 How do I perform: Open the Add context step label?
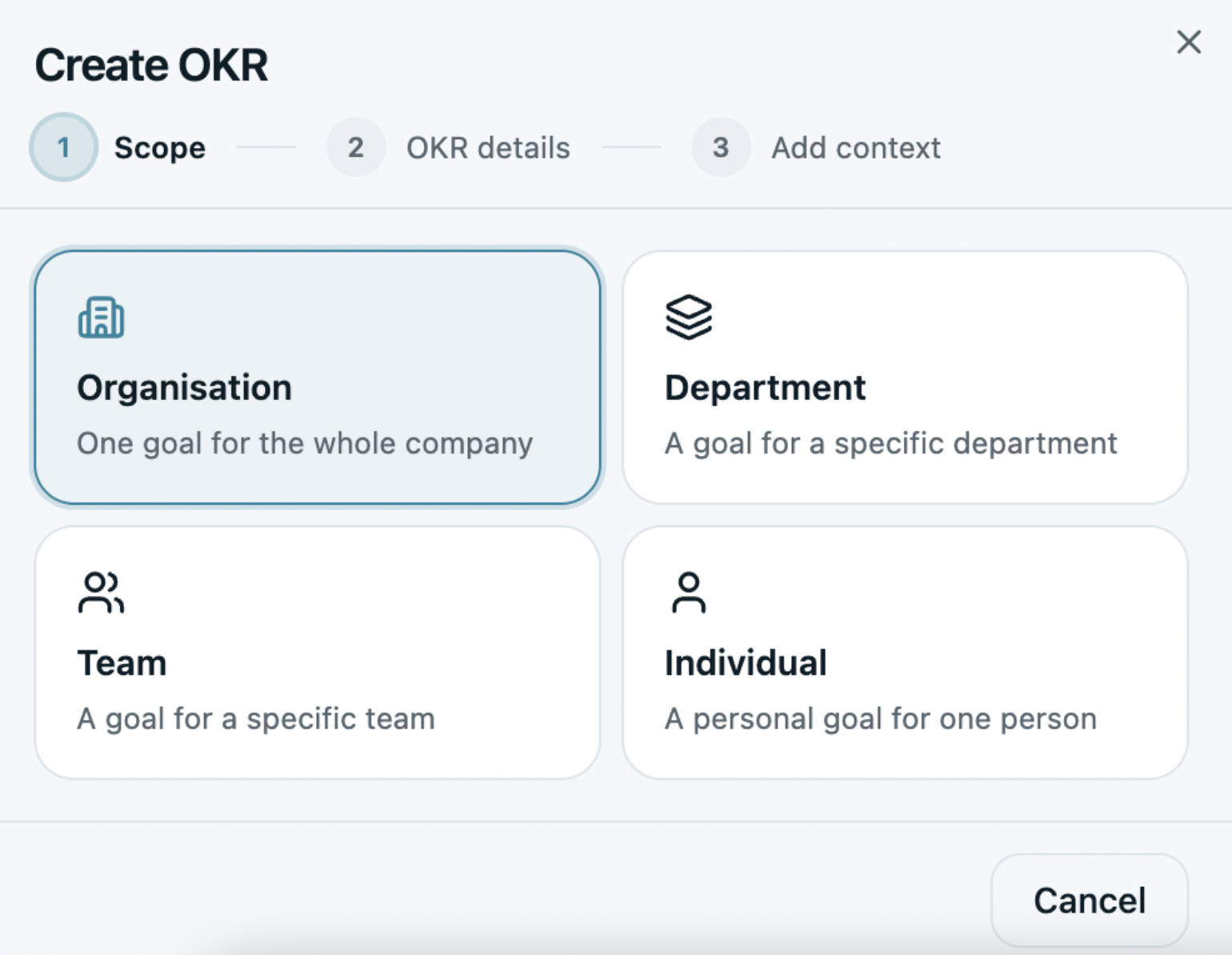856,148
